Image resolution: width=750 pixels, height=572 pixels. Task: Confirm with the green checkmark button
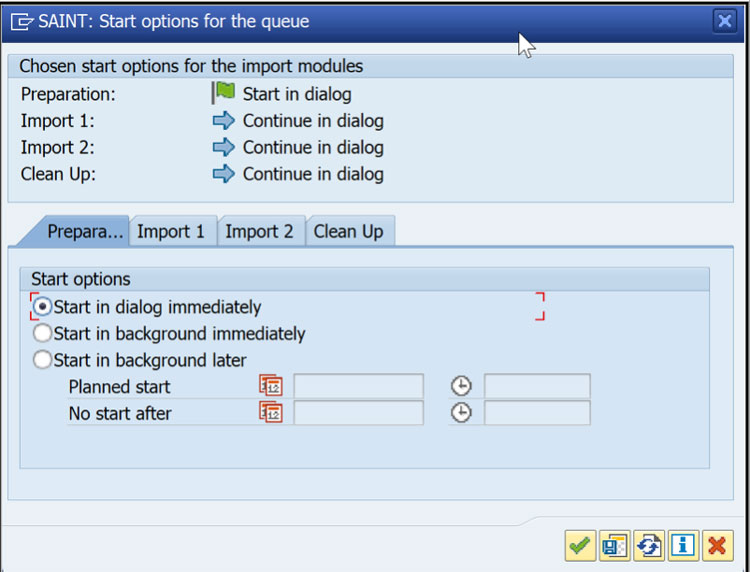[x=579, y=545]
